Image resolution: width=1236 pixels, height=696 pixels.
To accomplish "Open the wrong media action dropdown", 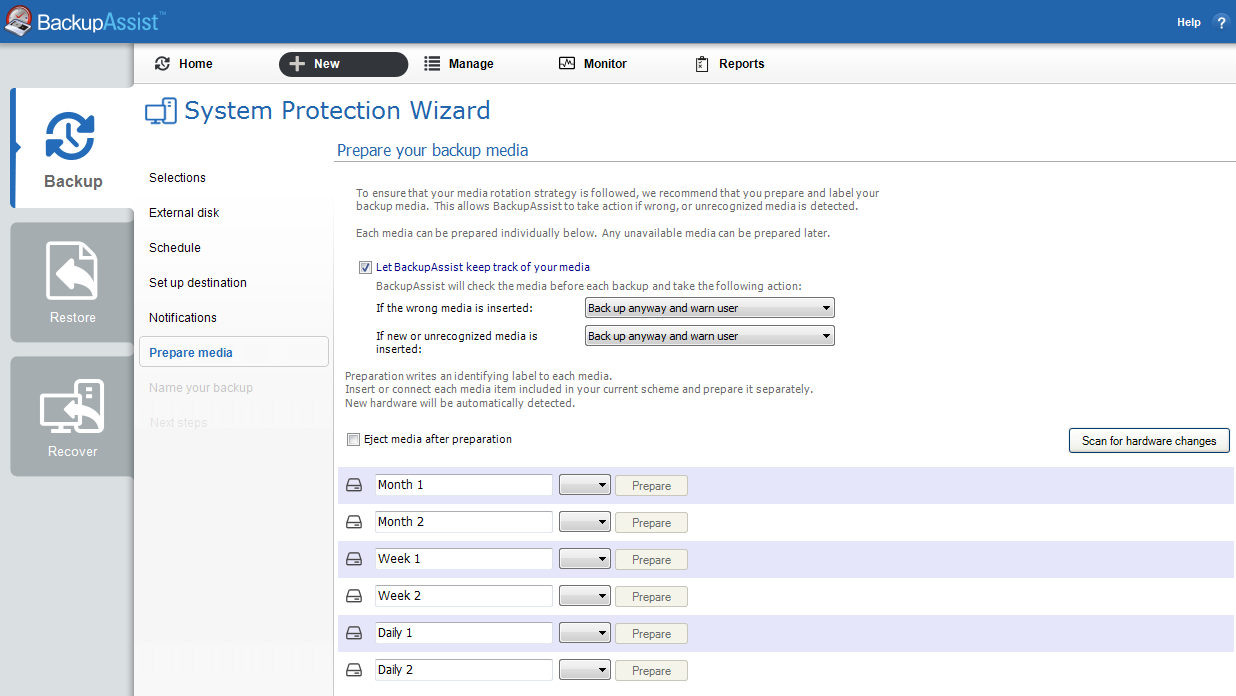I will click(710, 308).
